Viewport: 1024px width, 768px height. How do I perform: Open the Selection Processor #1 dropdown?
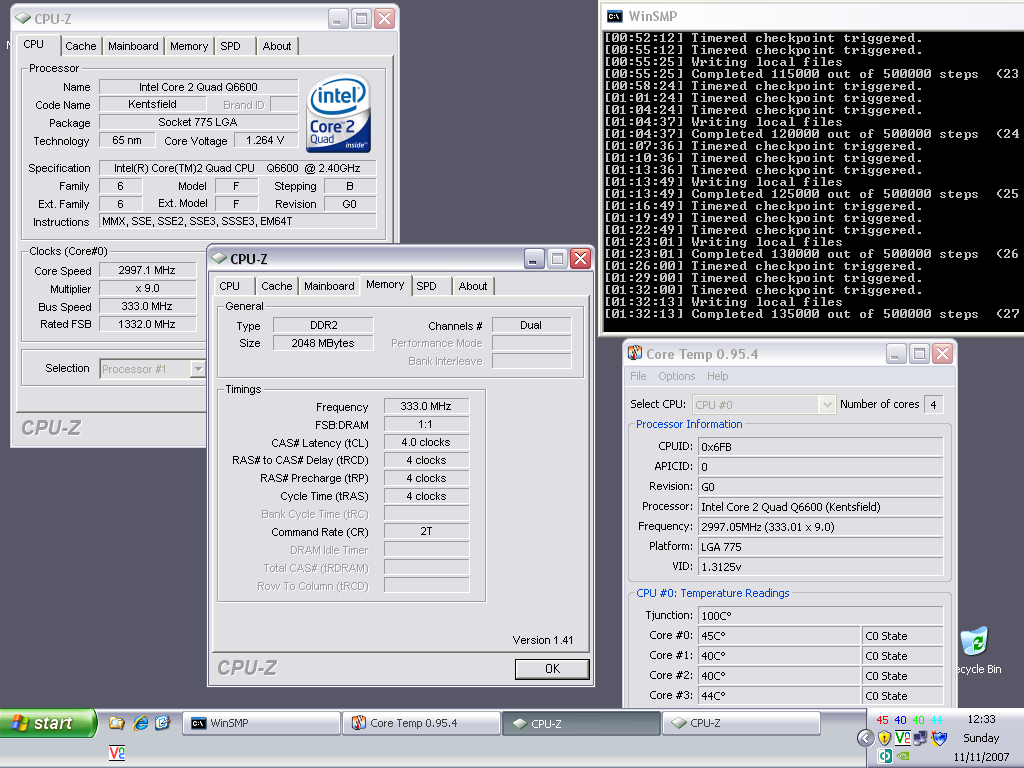(197, 369)
